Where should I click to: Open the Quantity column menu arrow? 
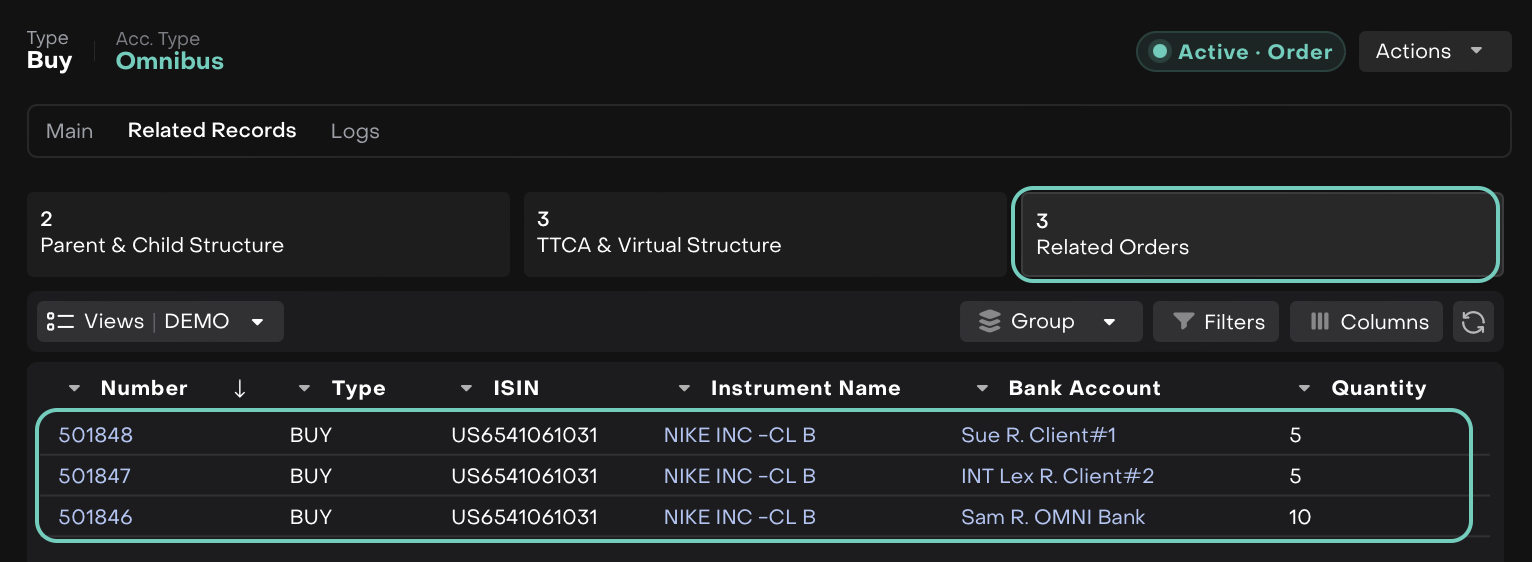point(1304,389)
